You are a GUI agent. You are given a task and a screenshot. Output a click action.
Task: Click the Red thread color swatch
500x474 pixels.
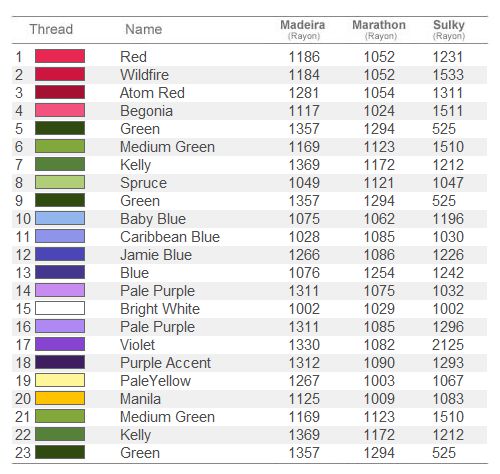point(60,56)
